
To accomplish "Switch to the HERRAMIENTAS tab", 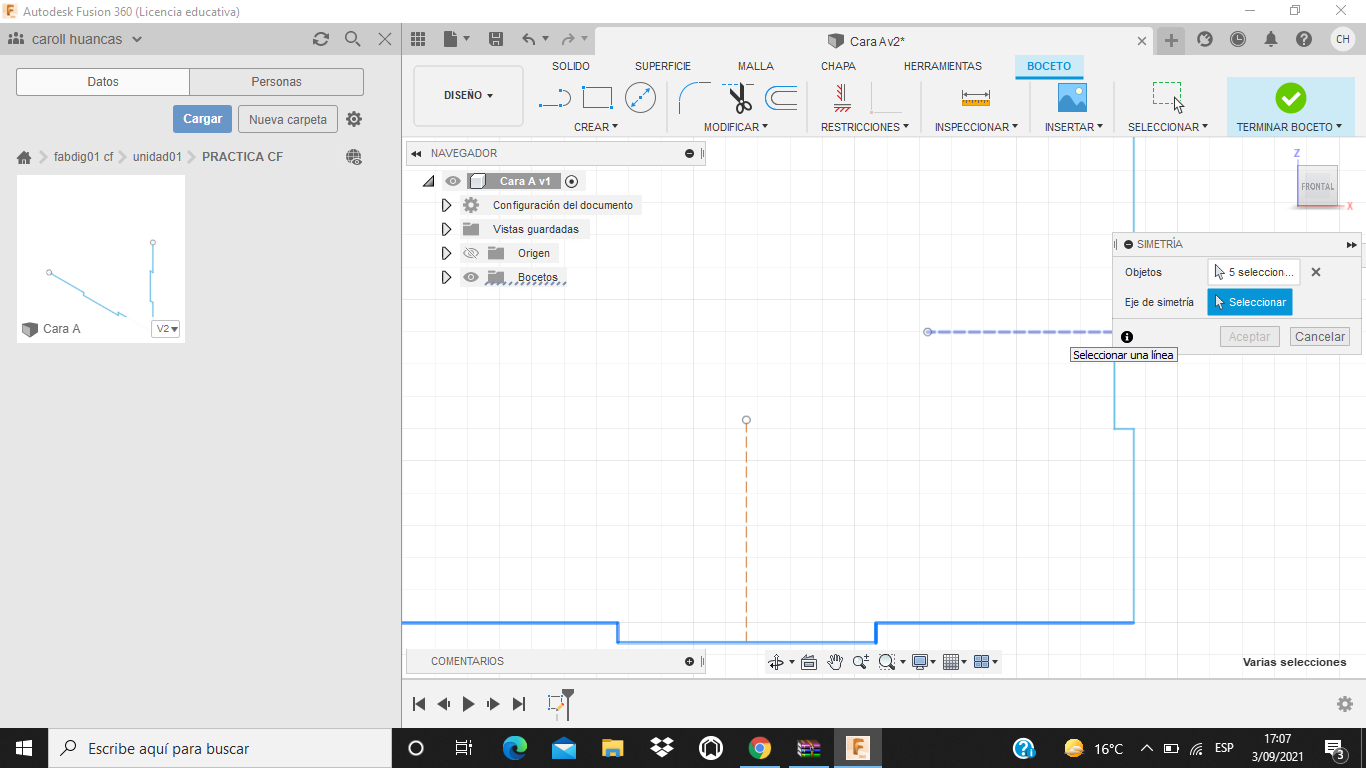I will coord(943,66).
